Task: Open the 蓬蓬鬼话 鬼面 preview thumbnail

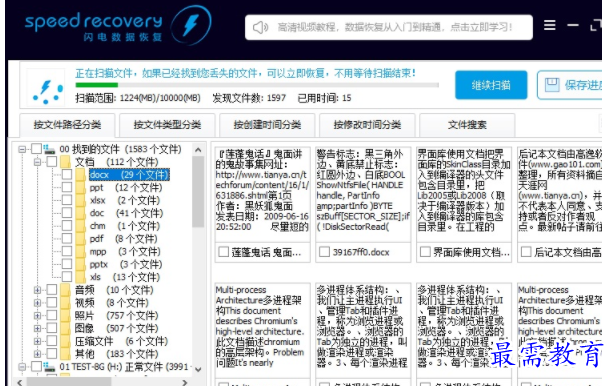Action: 262,194
